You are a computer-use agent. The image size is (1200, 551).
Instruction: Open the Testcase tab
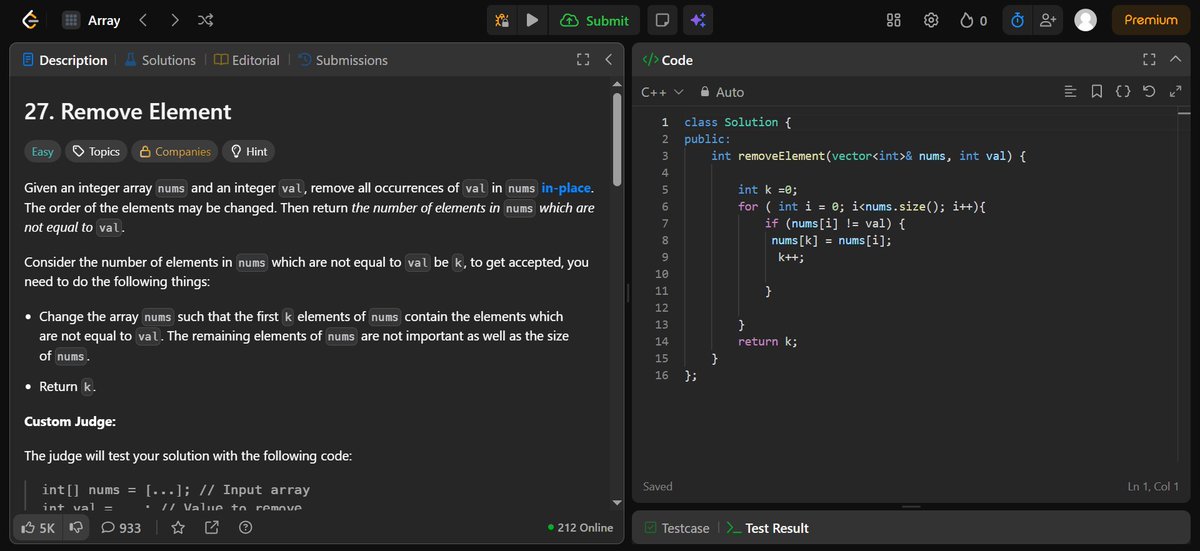tap(676, 528)
